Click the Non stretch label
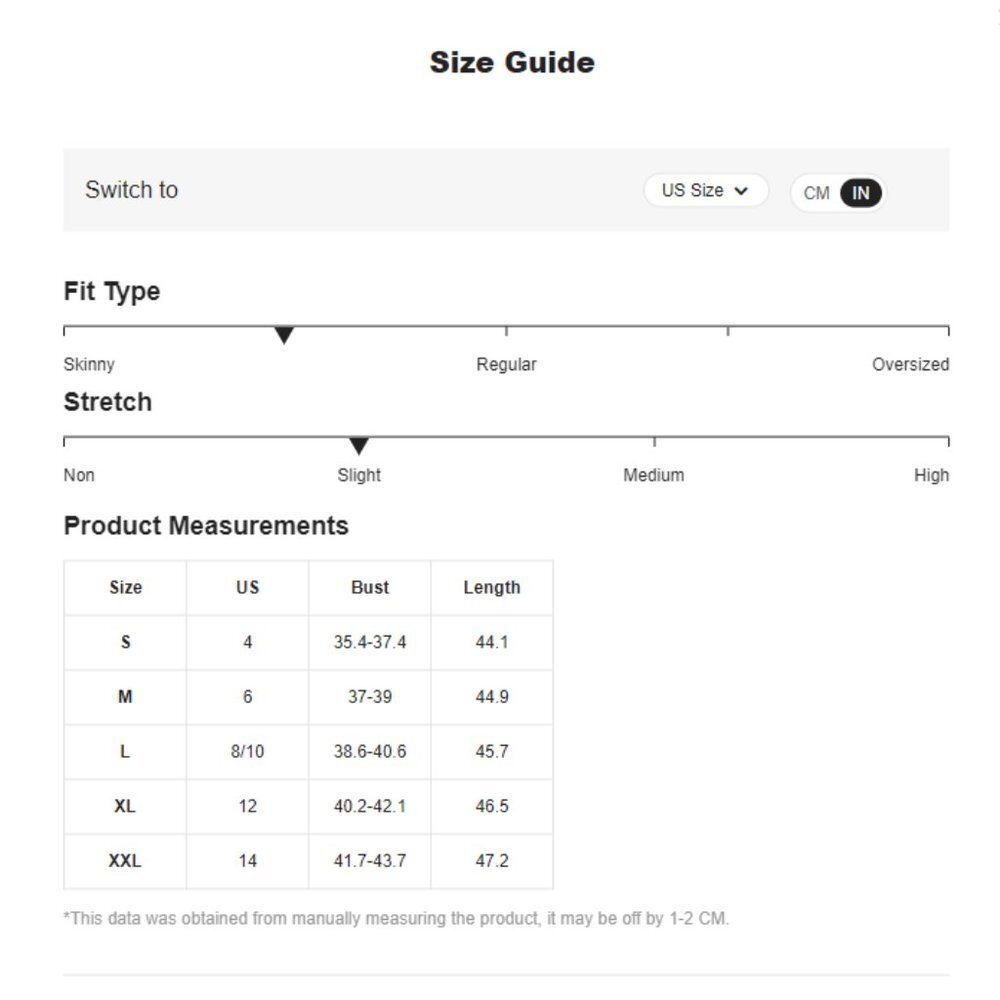The width and height of the screenshot is (1000, 1000). [79, 475]
